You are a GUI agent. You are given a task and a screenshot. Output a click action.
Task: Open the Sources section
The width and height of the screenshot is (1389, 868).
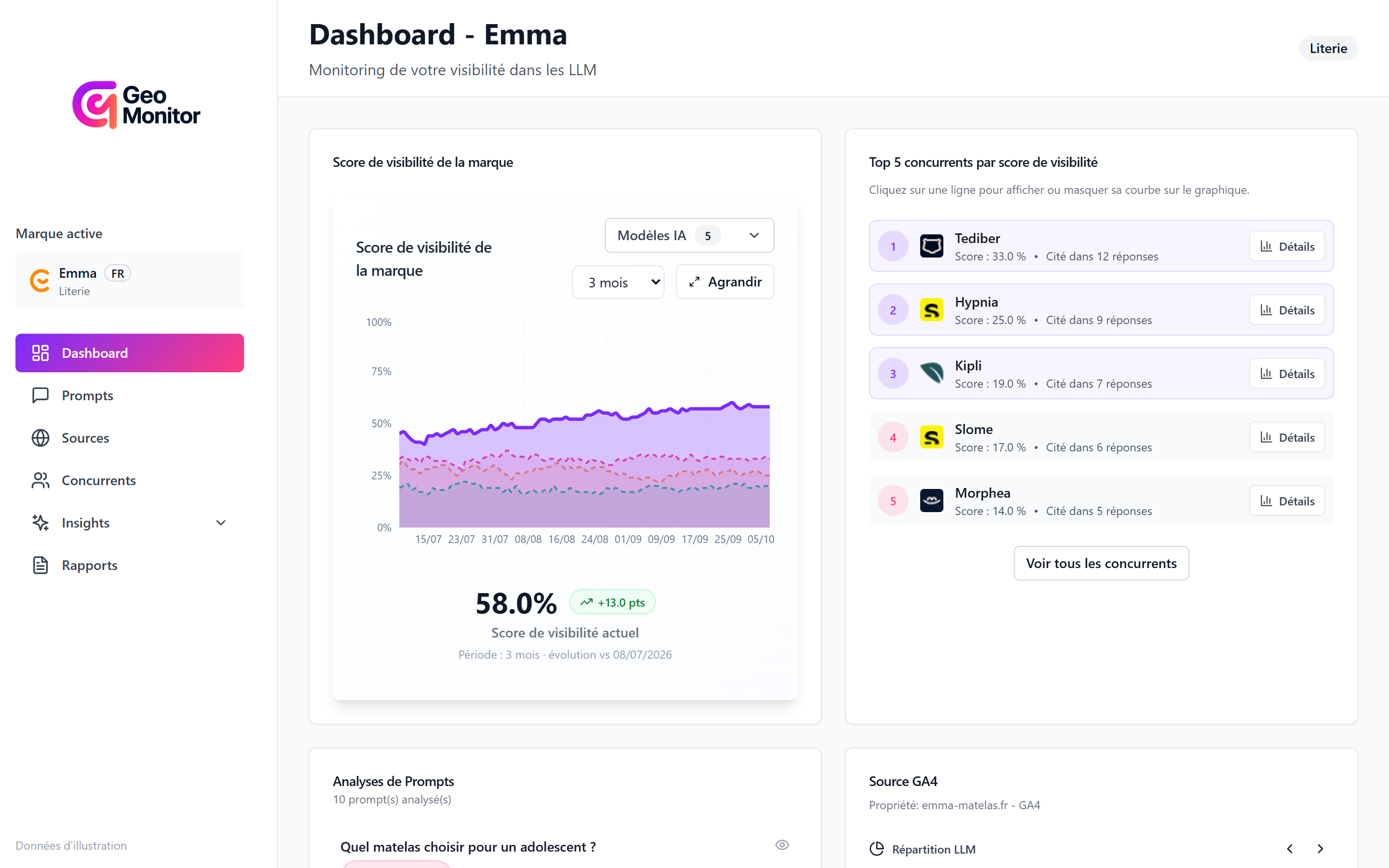tap(130, 438)
